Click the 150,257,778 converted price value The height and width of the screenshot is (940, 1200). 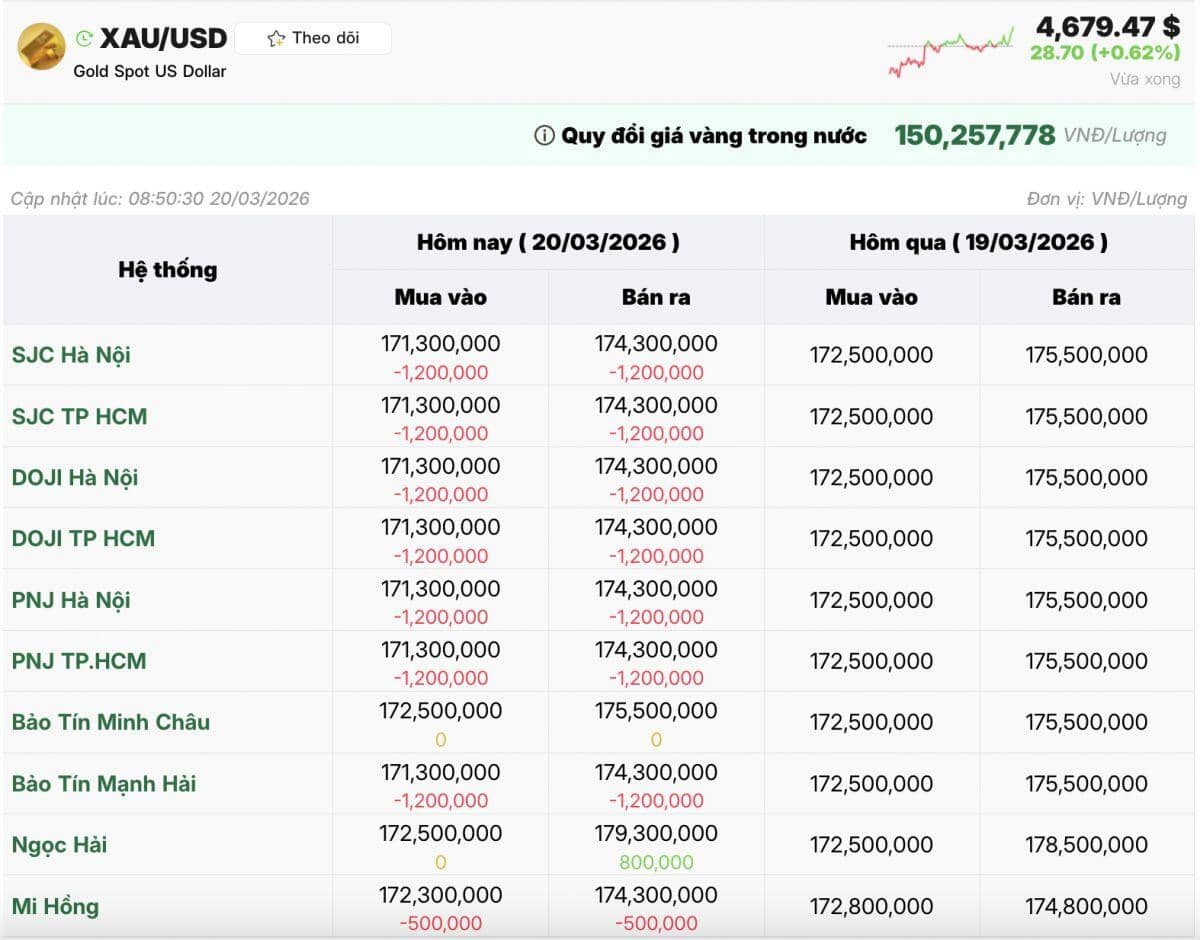click(975, 135)
